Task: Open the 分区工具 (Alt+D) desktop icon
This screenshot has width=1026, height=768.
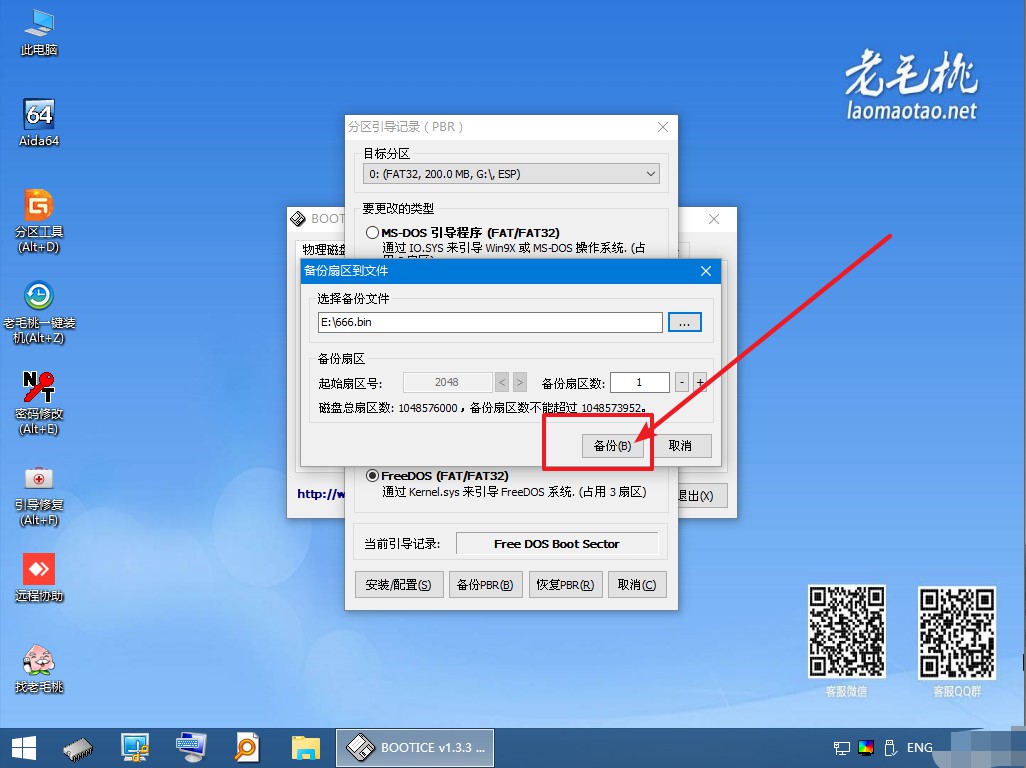Action: pos(39,220)
